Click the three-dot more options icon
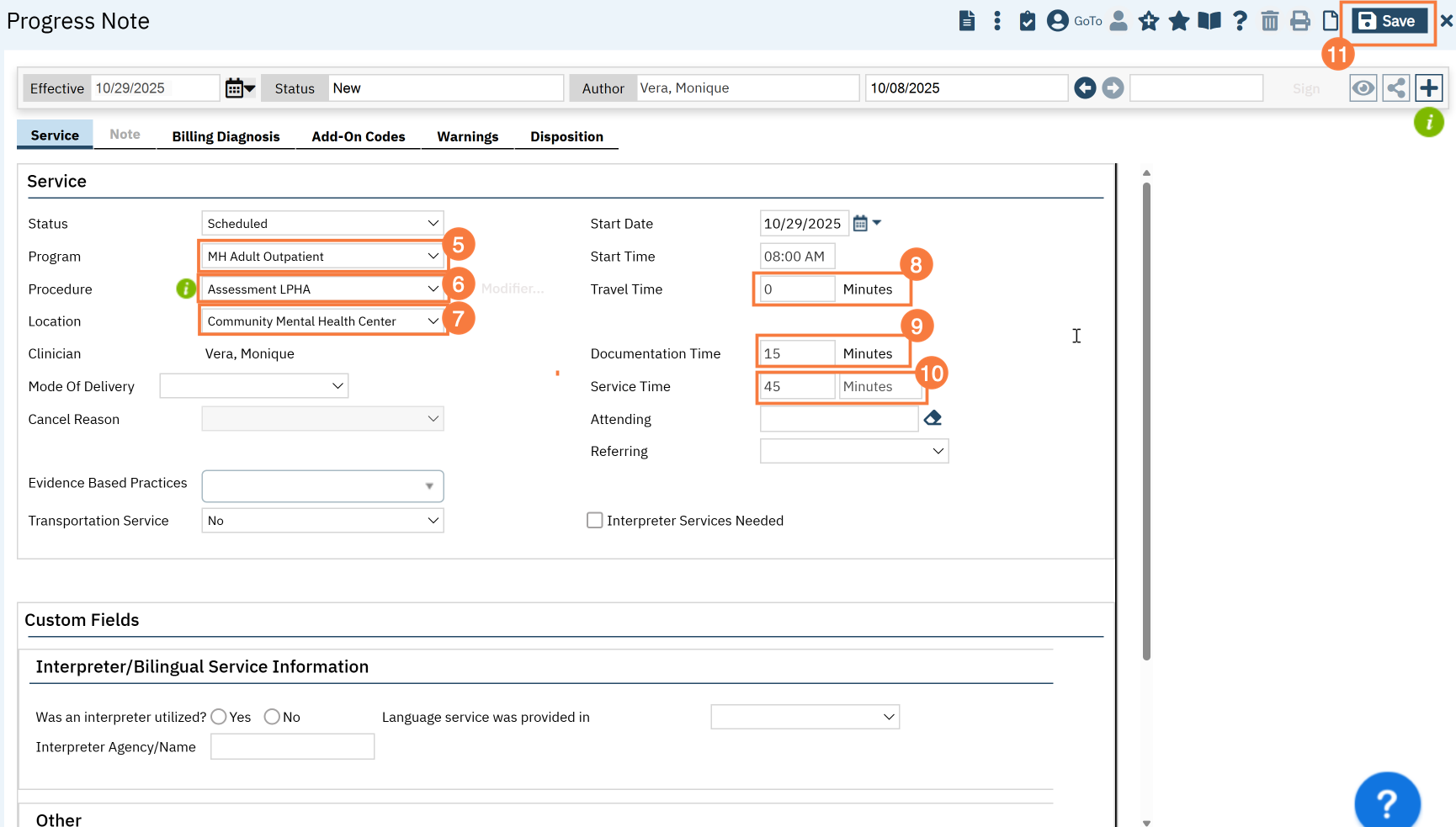This screenshot has height=827, width=1456. click(x=996, y=21)
